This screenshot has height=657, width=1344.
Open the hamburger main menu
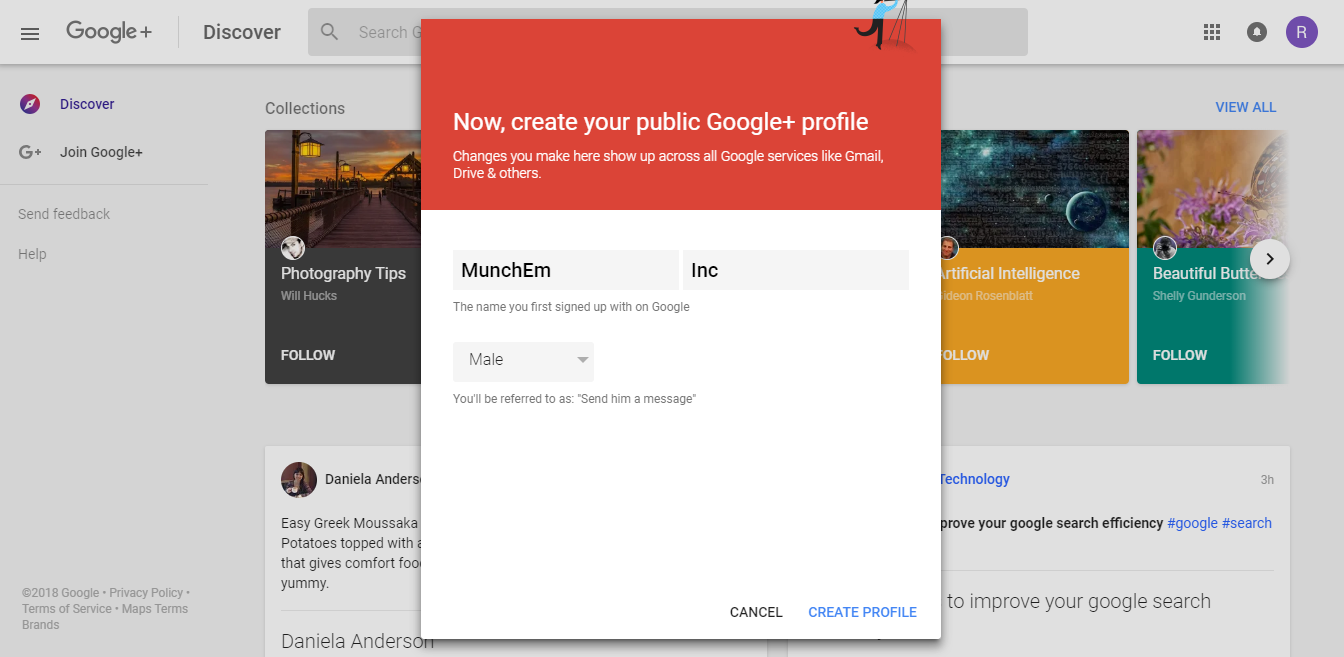pyautogui.click(x=30, y=33)
